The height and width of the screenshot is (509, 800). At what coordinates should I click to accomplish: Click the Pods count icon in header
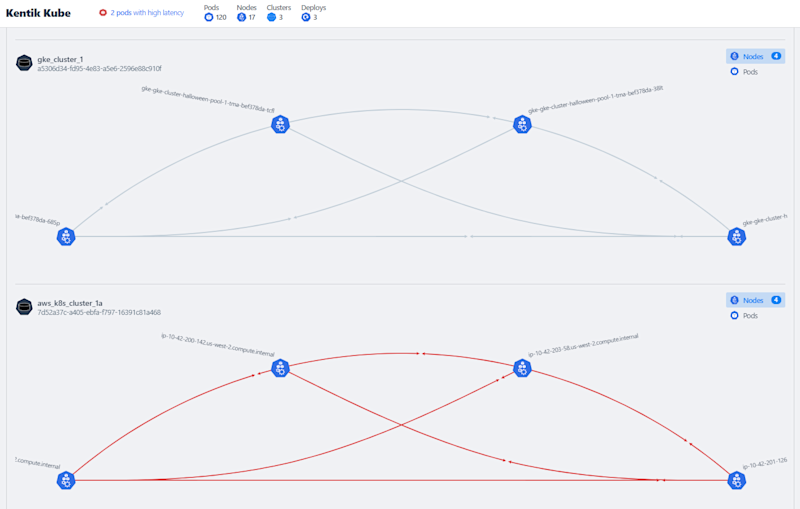point(208,17)
